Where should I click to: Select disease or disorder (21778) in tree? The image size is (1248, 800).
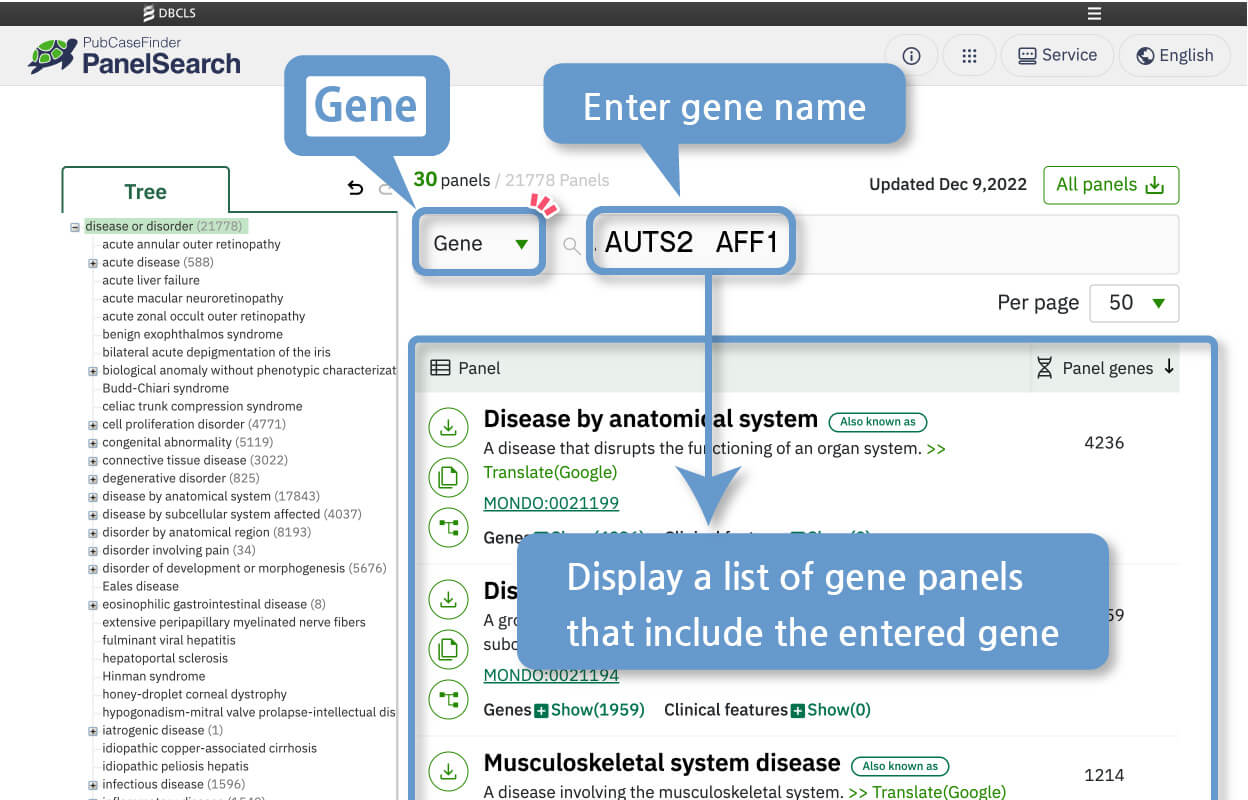tap(165, 226)
